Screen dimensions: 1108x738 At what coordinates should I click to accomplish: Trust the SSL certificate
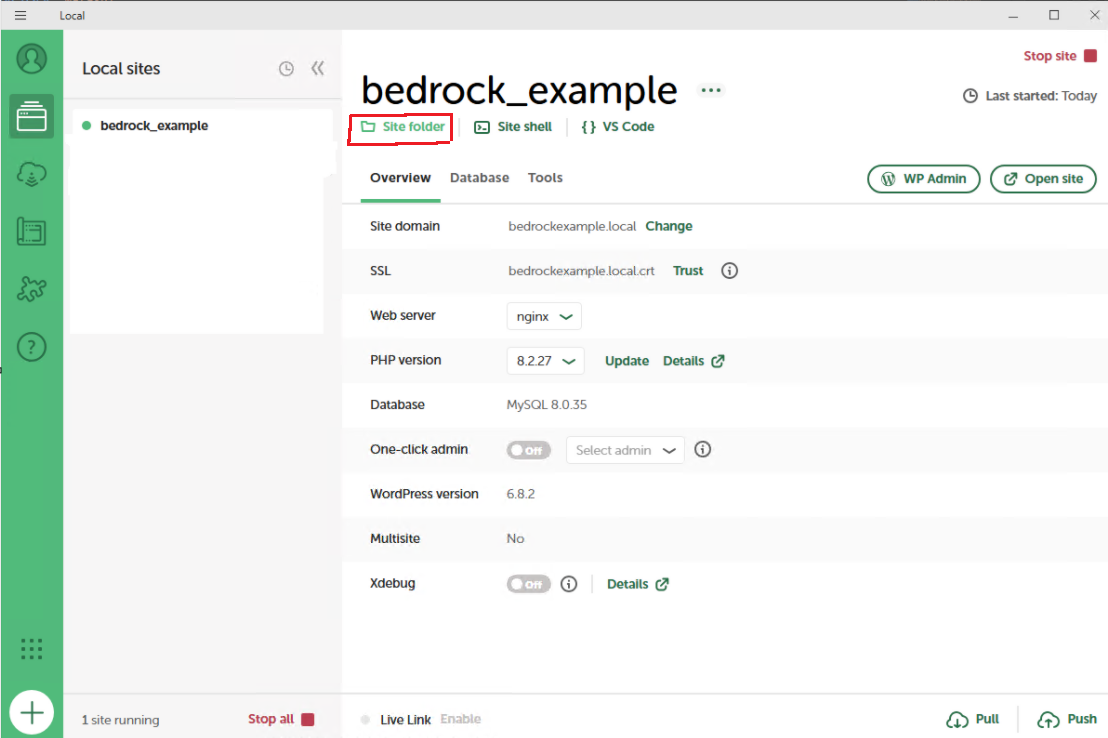point(688,271)
